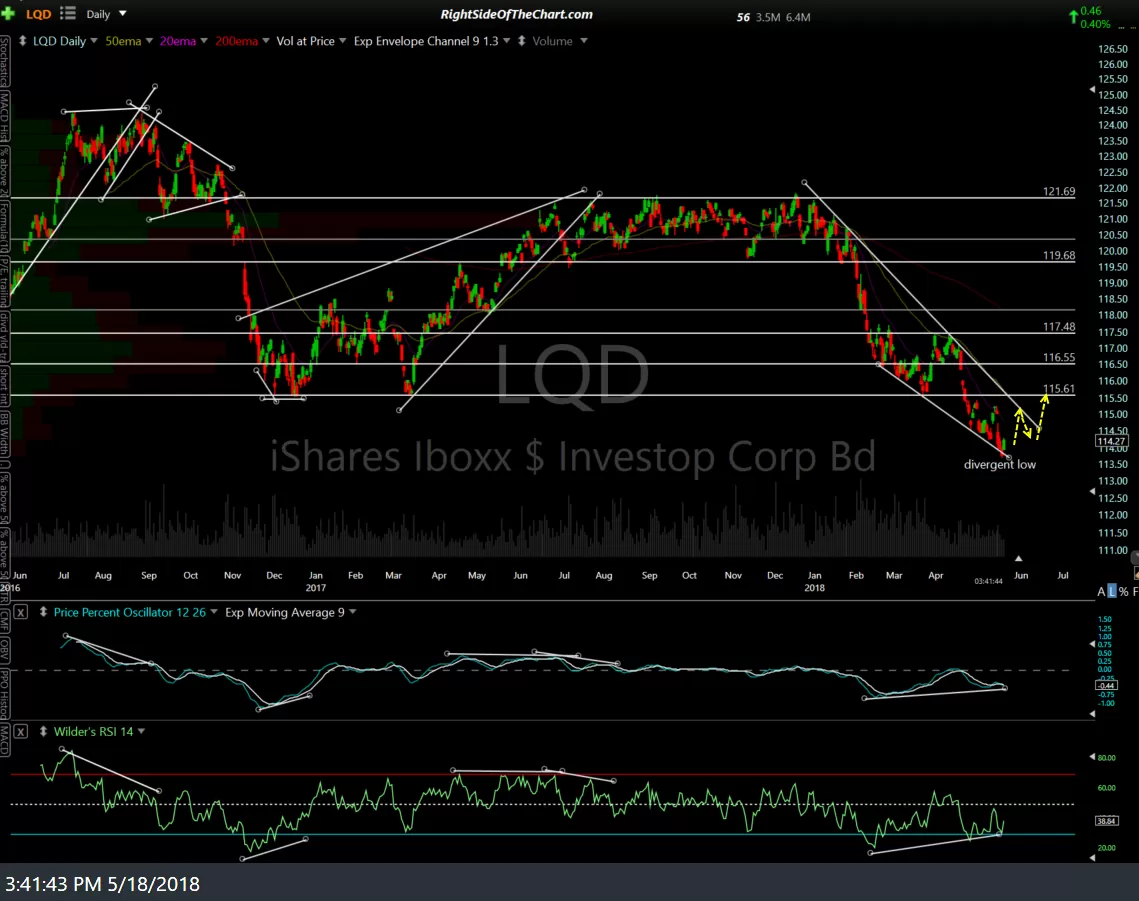1139x901 pixels.
Task: Click the 20ema label
Action: tap(178, 41)
